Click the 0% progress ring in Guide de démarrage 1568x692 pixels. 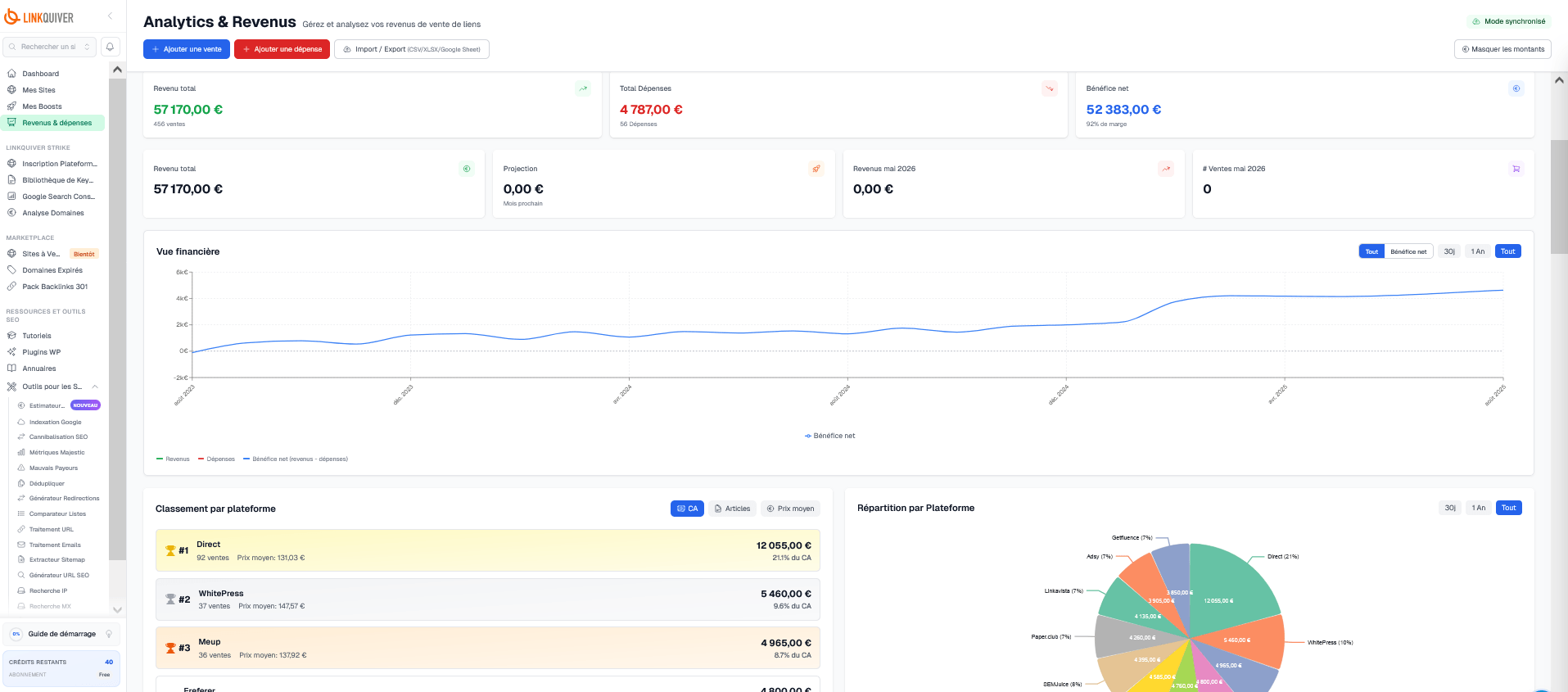click(16, 634)
